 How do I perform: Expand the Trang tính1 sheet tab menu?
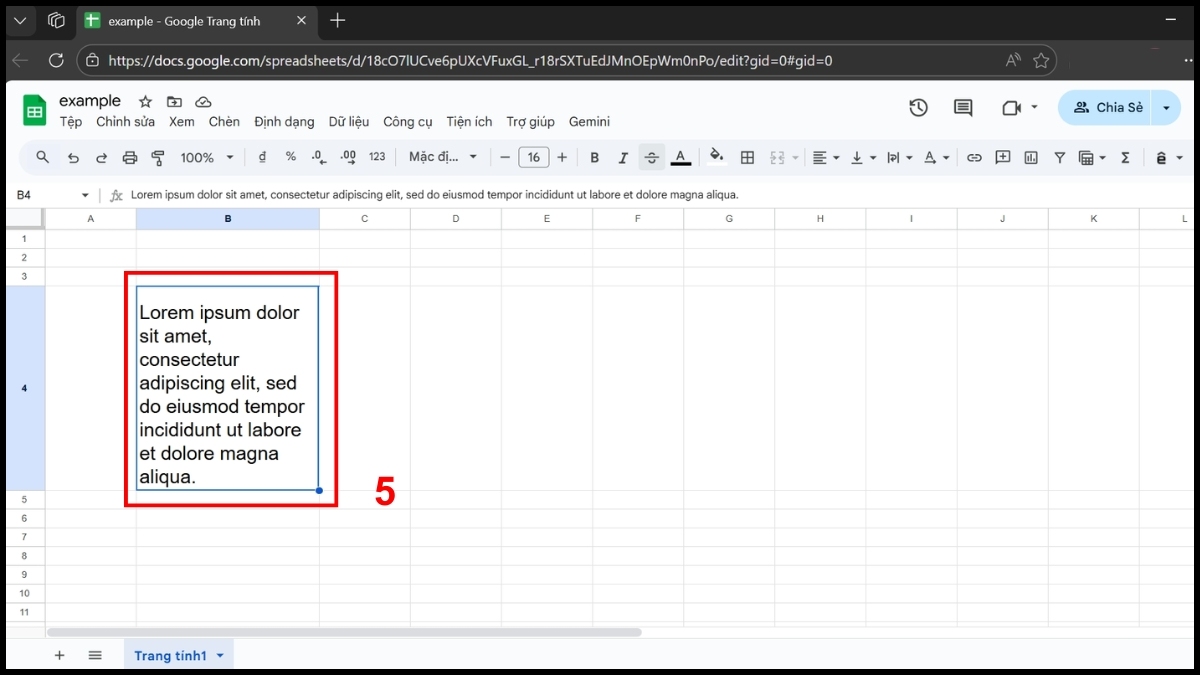(x=222, y=655)
